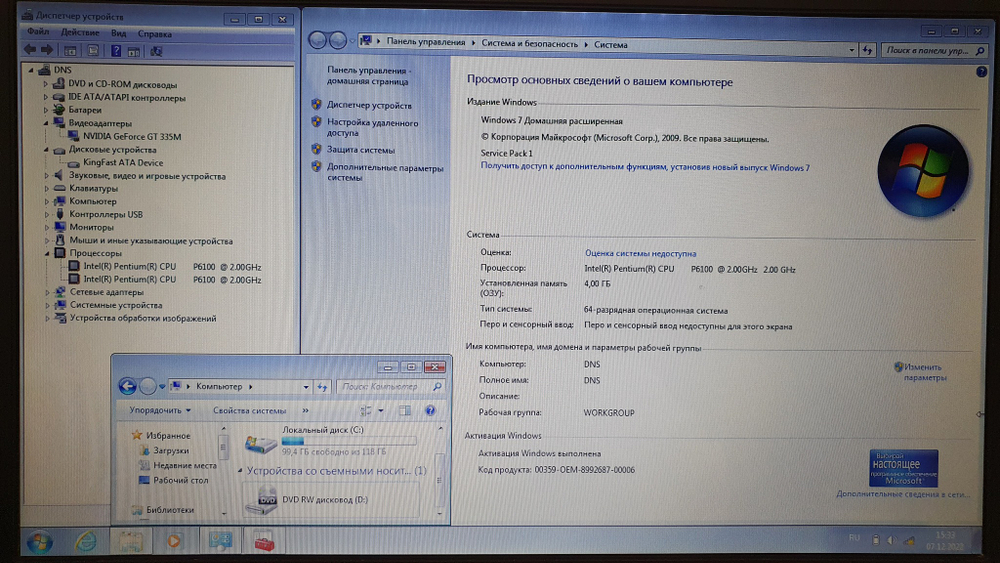
Task: Click refresh icon in Компьютер window
Action: [322, 387]
